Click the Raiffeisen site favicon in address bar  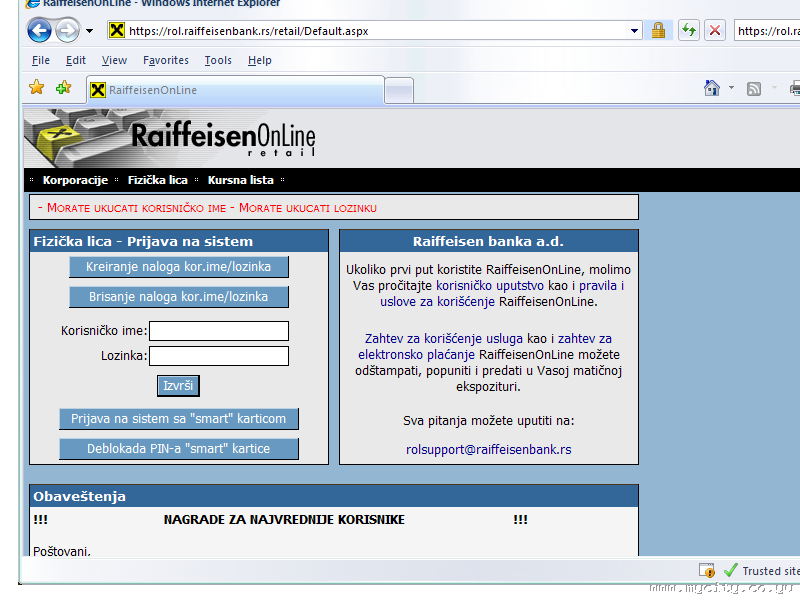click(117, 31)
